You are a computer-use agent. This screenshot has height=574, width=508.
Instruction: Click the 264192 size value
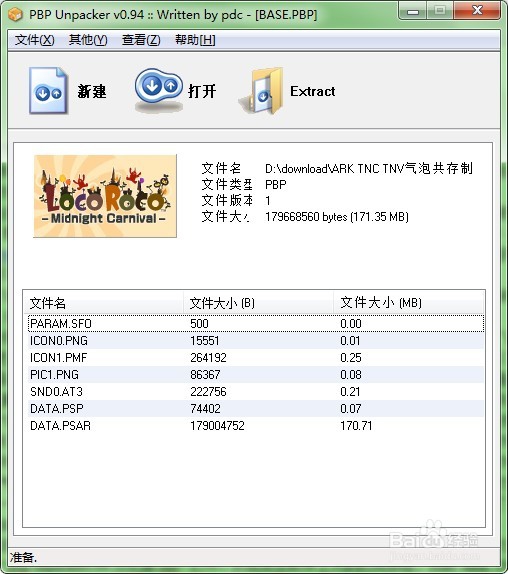[208, 358]
